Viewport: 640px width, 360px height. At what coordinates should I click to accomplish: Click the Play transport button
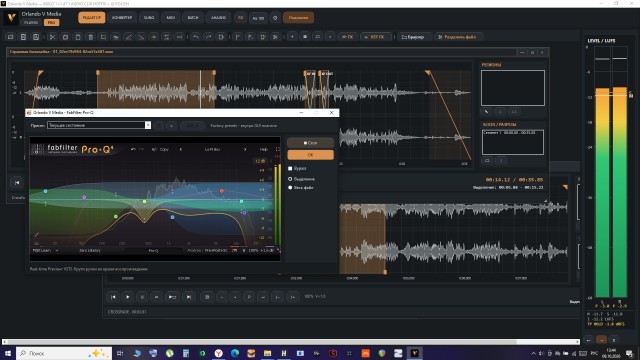pyautogui.click(x=127, y=297)
